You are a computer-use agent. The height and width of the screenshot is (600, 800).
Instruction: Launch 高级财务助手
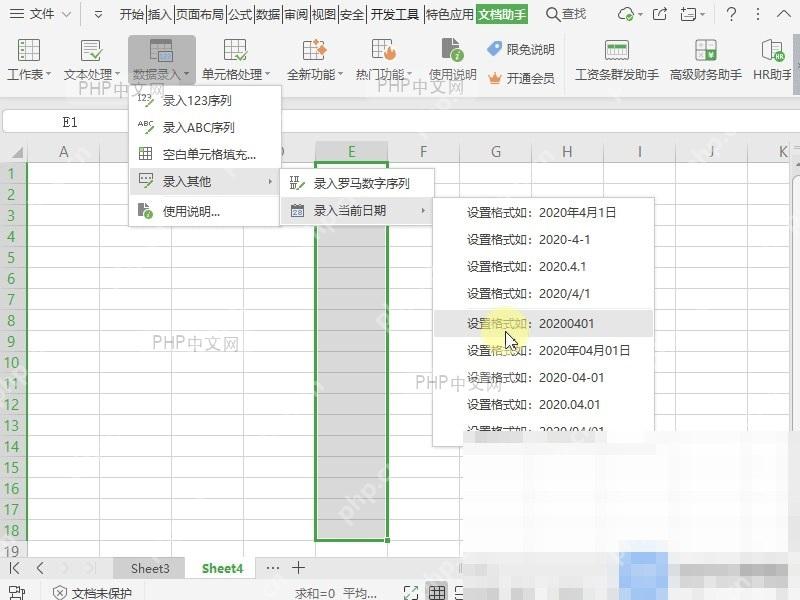click(x=706, y=60)
